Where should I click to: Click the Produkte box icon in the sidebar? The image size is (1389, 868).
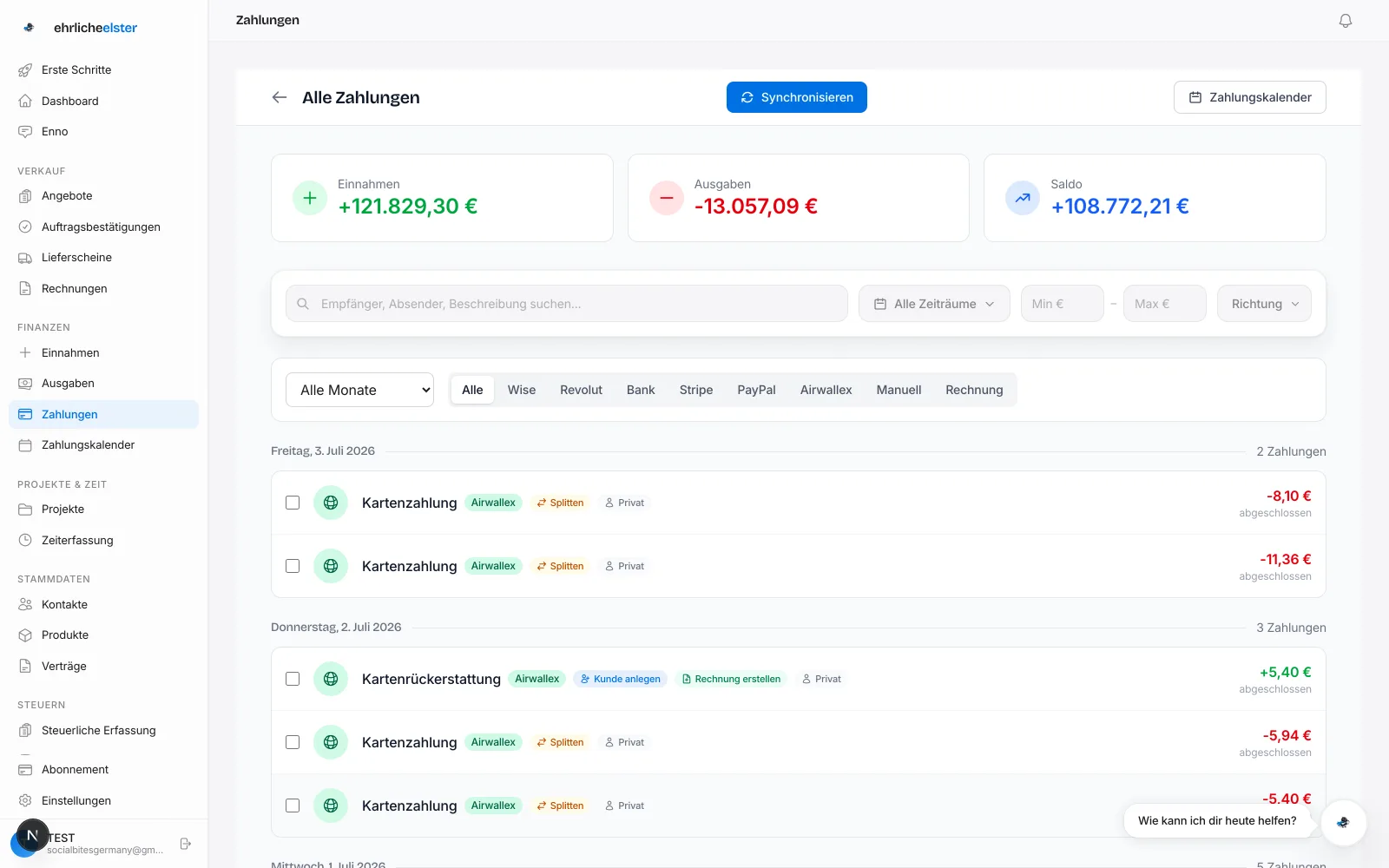coord(25,635)
